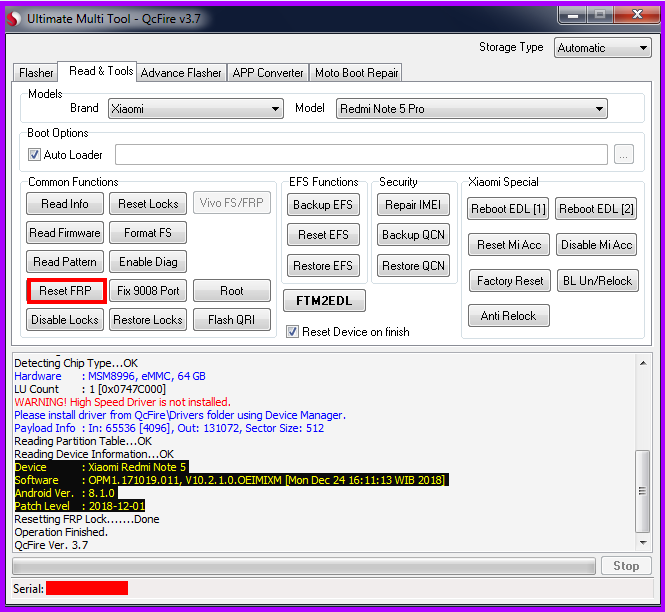Viewport: 665px width, 612px height.
Task: Switch to the Advance Flasher tab
Action: pos(181,73)
